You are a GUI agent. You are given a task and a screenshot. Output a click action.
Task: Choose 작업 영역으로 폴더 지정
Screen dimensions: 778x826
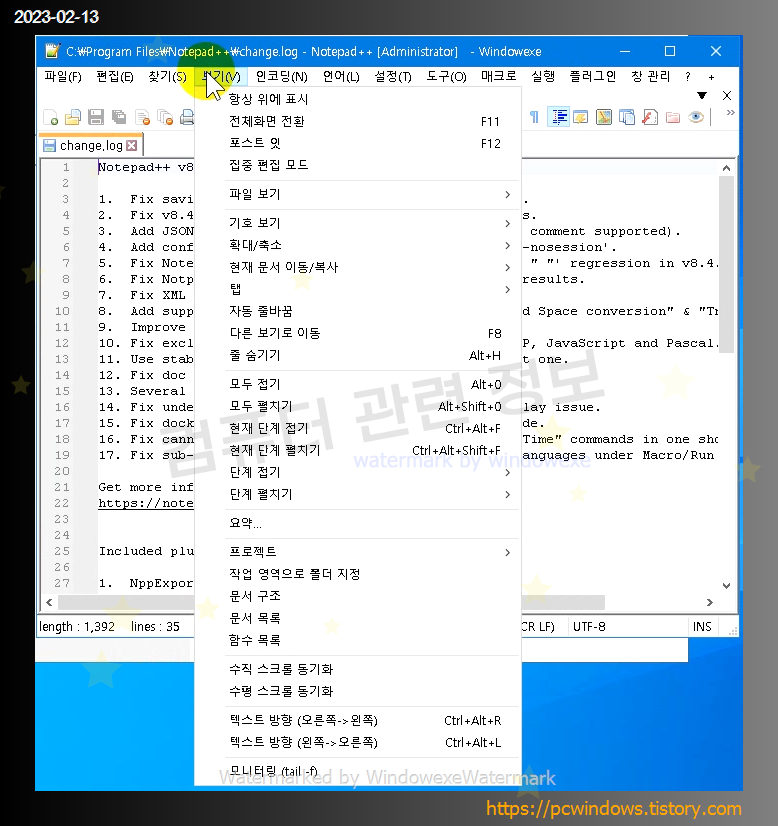[x=358, y=574]
